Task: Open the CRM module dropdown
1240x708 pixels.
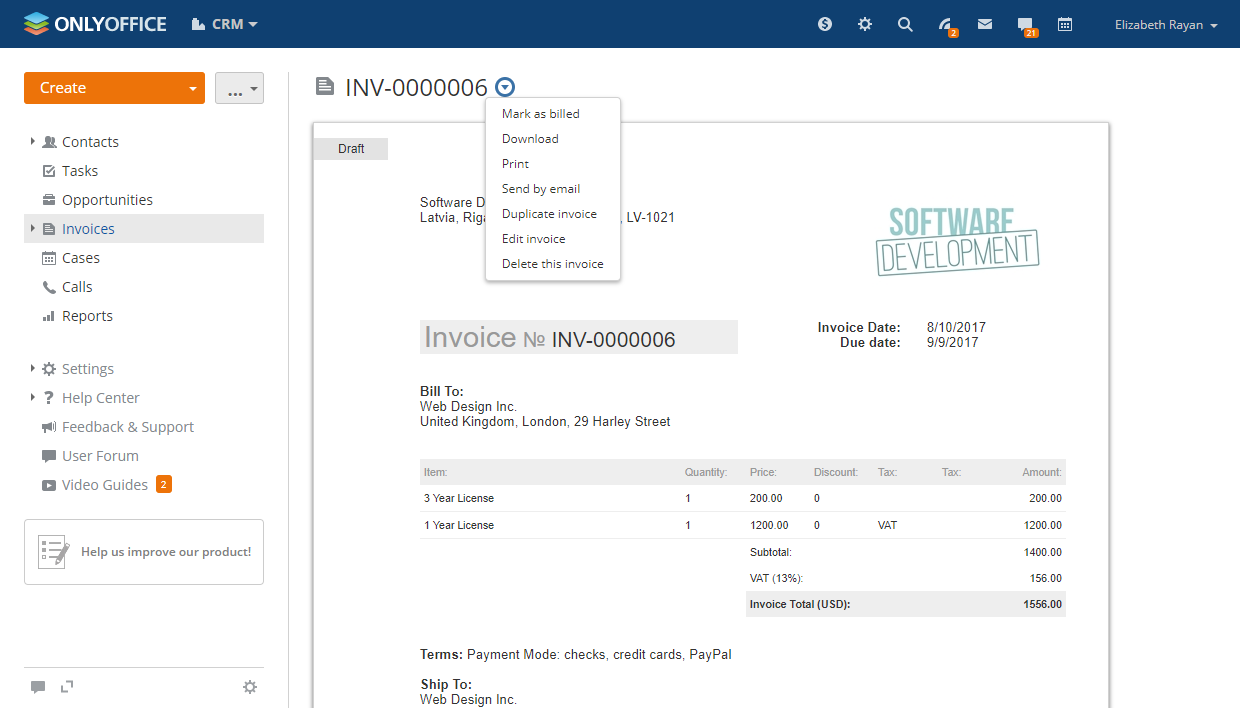Action: [225, 24]
